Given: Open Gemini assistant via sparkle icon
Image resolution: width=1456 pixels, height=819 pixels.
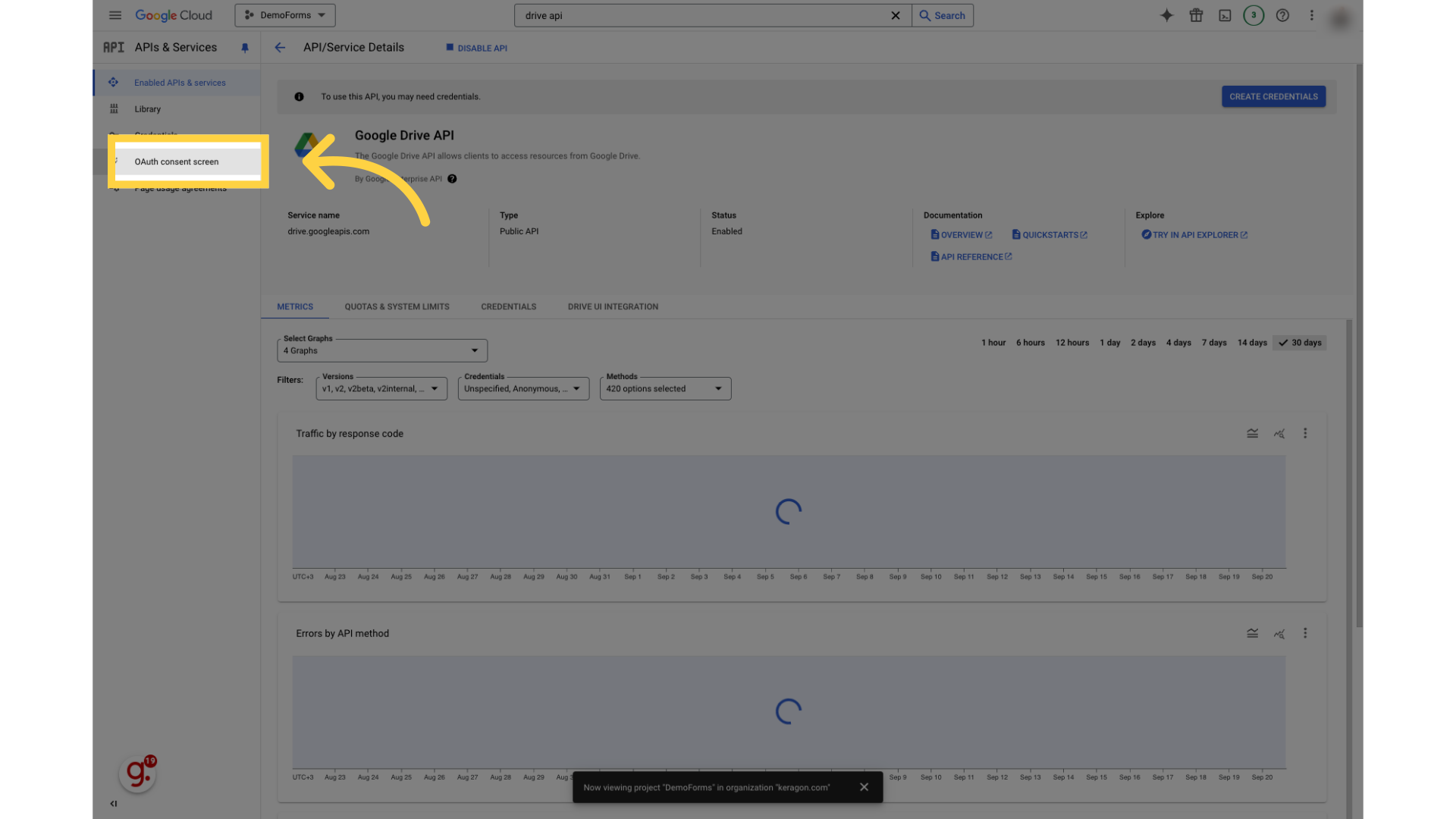Looking at the screenshot, I should [1167, 15].
